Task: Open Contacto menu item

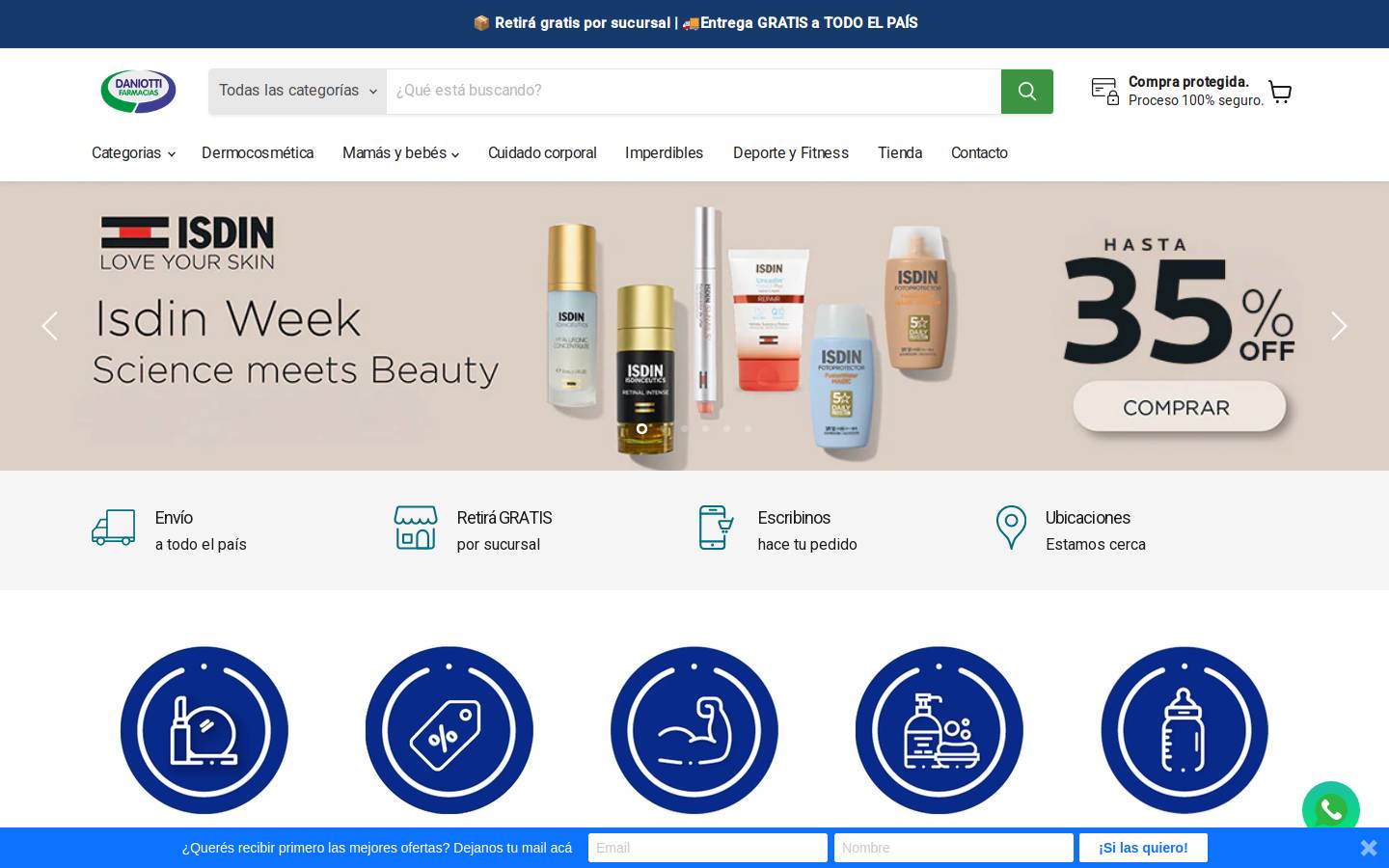Action: tap(979, 152)
